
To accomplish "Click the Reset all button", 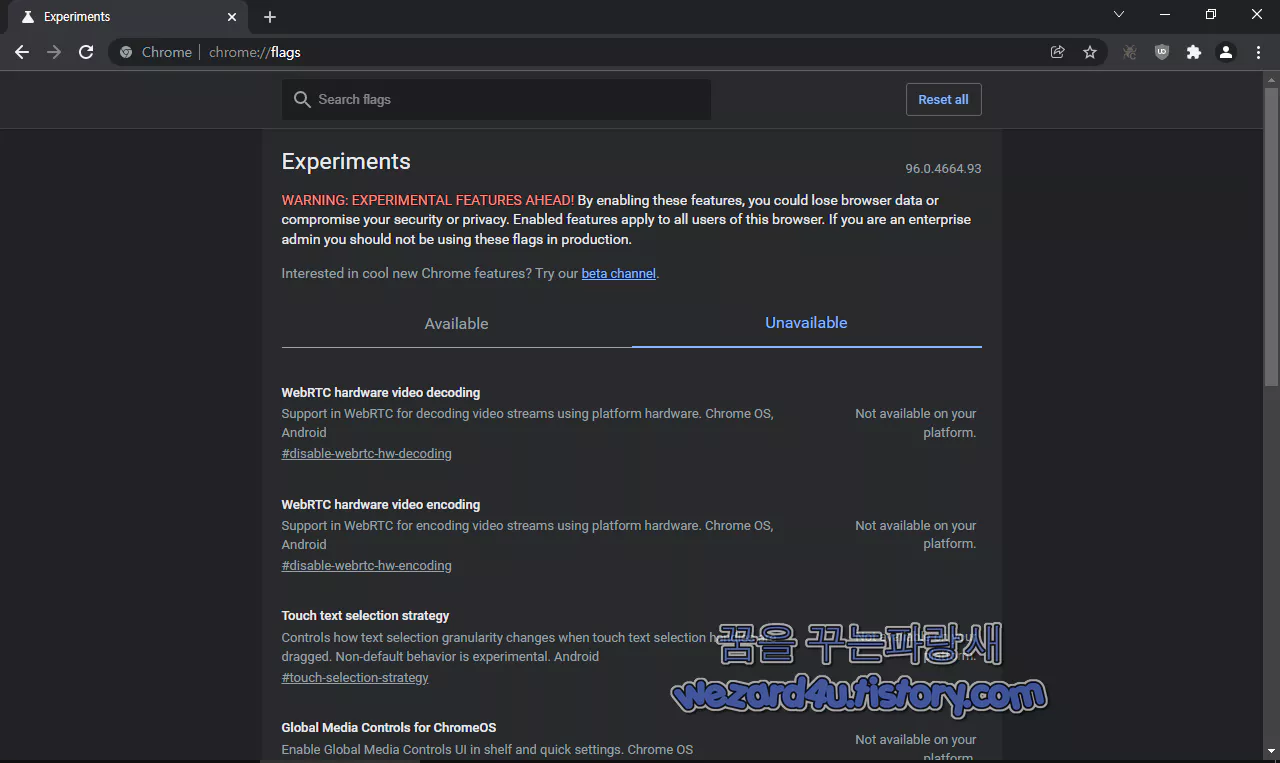I will pos(943,100).
